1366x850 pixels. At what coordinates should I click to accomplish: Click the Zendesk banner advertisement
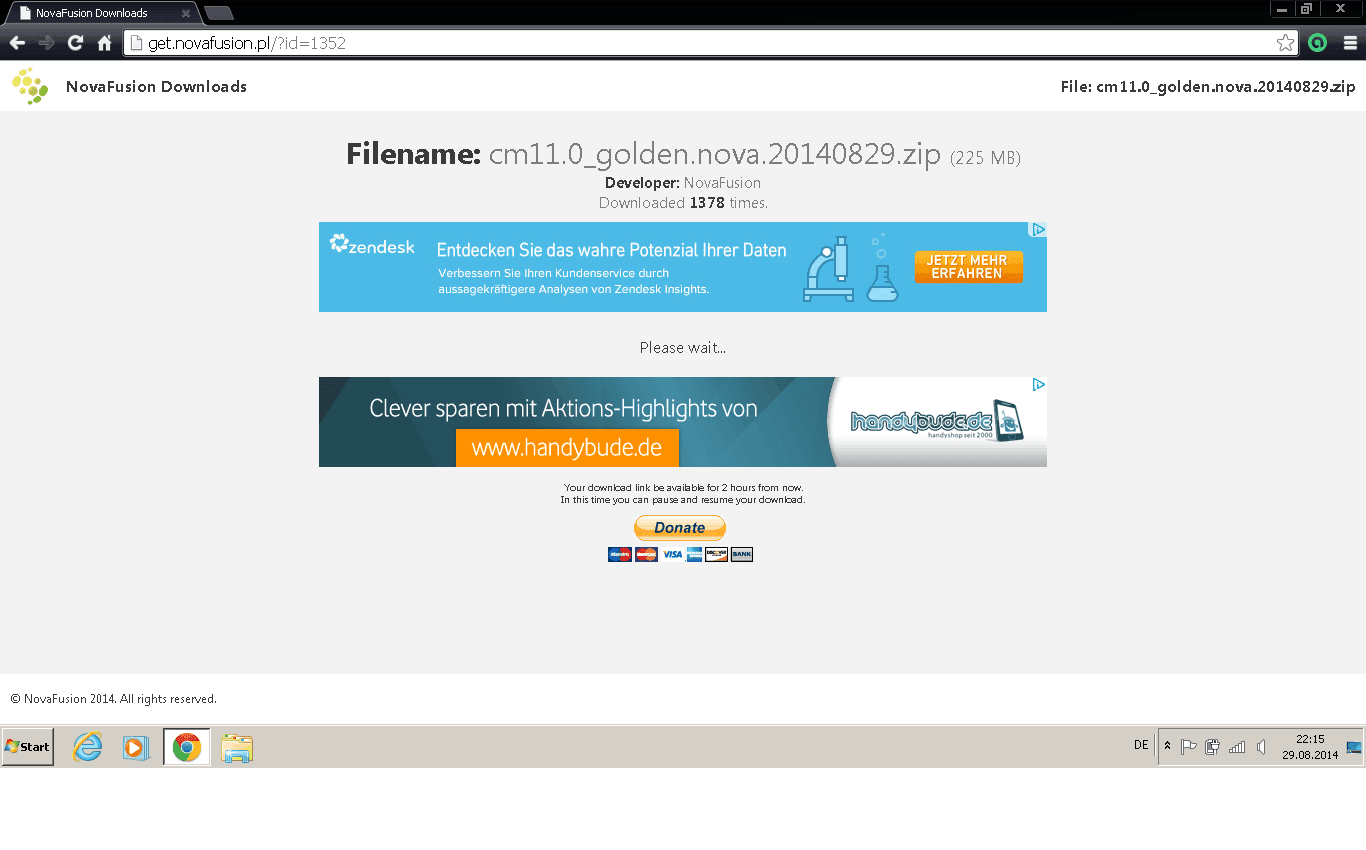coord(683,267)
